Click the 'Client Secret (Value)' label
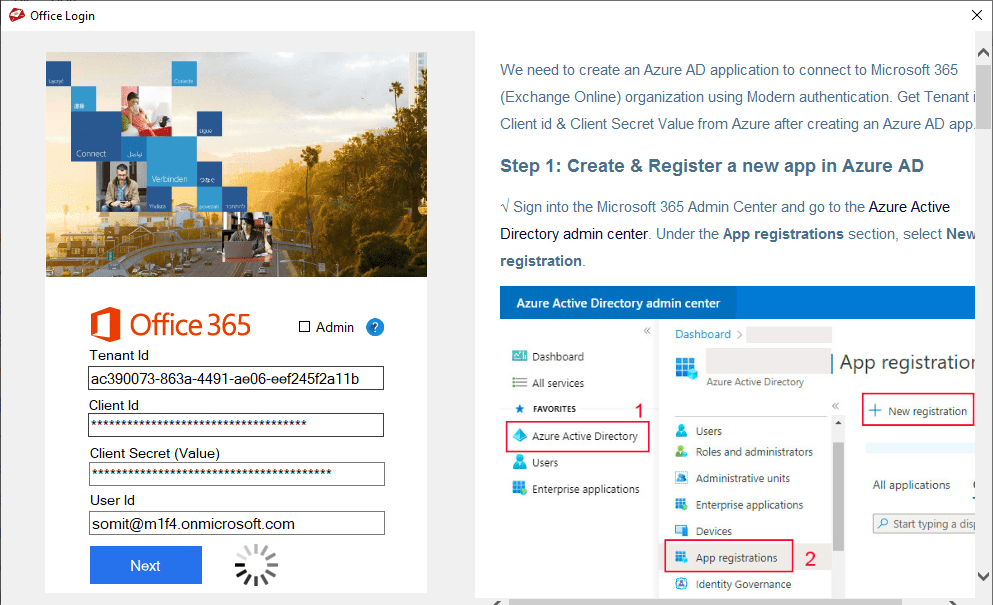The image size is (993, 605). coord(155,454)
